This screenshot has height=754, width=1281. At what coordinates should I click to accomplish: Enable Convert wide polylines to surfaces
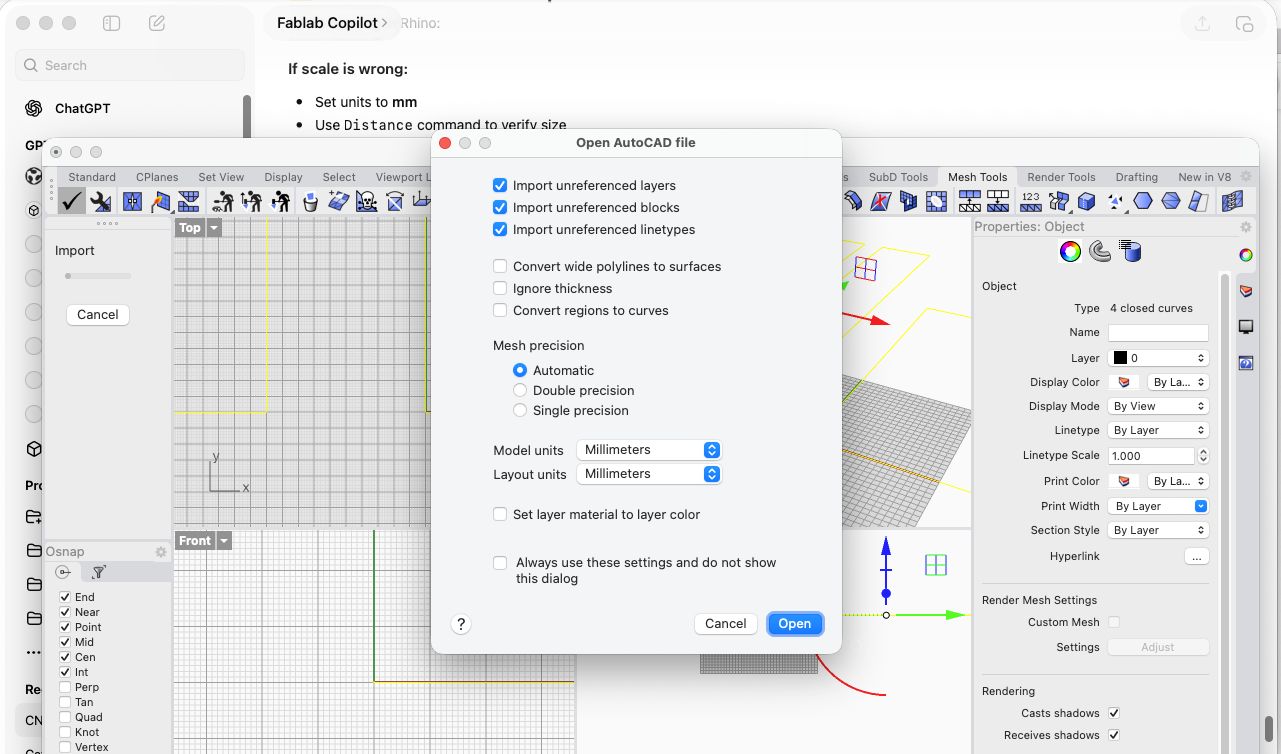500,266
